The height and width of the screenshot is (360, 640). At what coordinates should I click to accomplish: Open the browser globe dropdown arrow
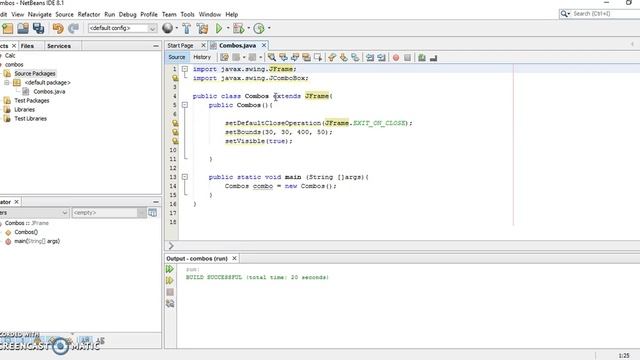tap(177, 28)
